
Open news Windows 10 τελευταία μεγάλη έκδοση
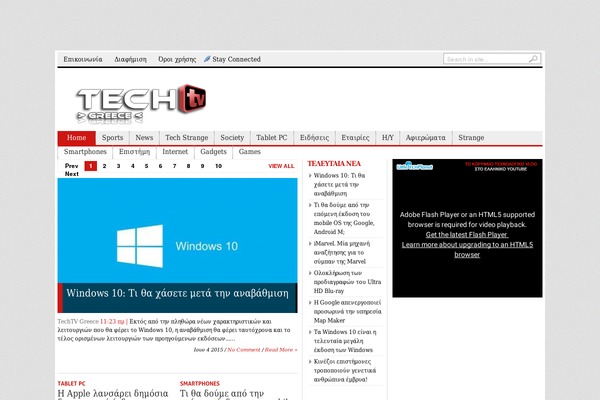coord(345,341)
